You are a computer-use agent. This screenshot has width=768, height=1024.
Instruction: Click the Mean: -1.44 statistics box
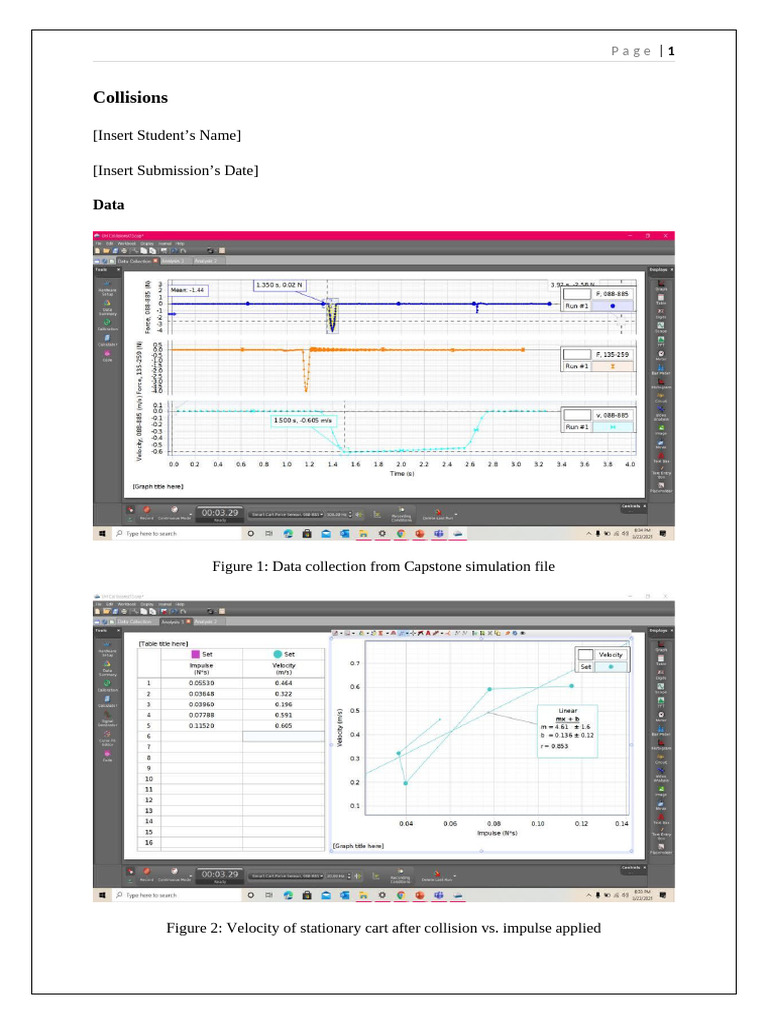188,290
